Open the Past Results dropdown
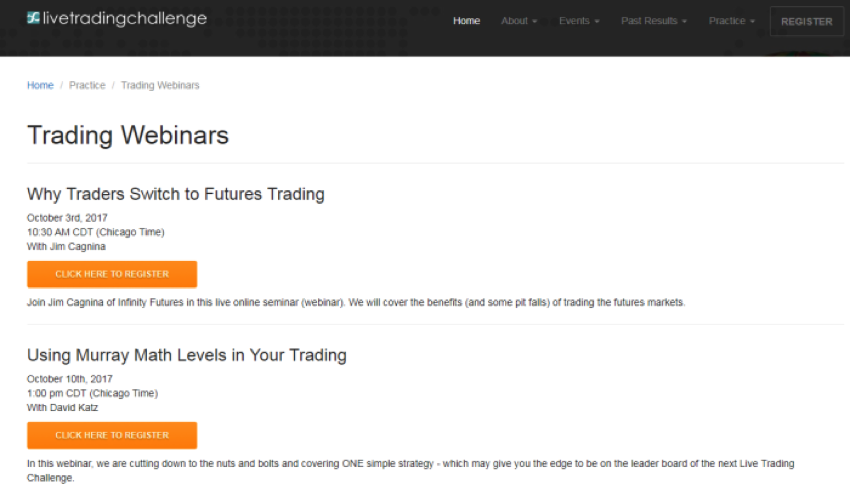Image resolution: width=850 pixels, height=499 pixels. tap(654, 21)
